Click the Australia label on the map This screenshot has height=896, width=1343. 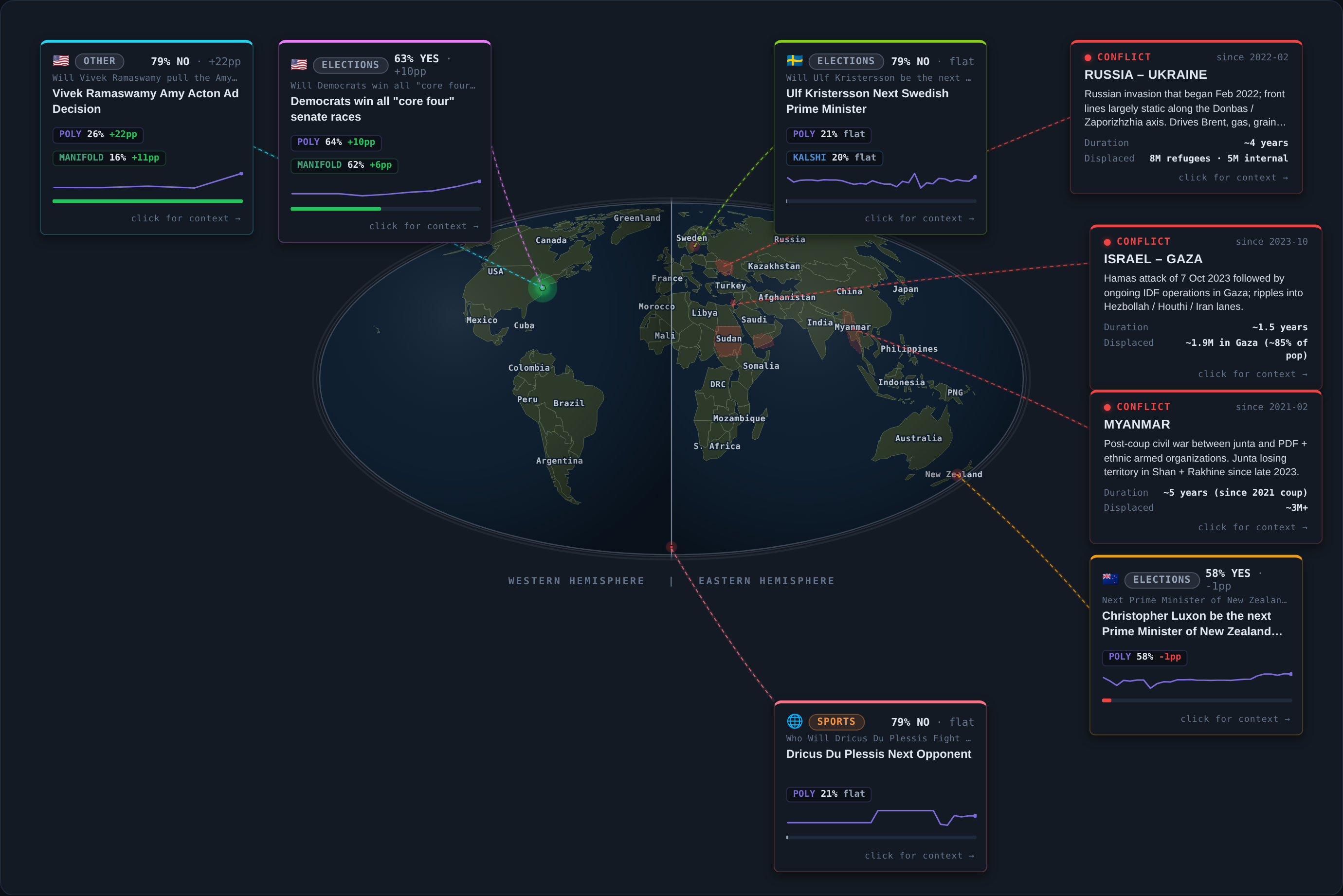click(918, 438)
